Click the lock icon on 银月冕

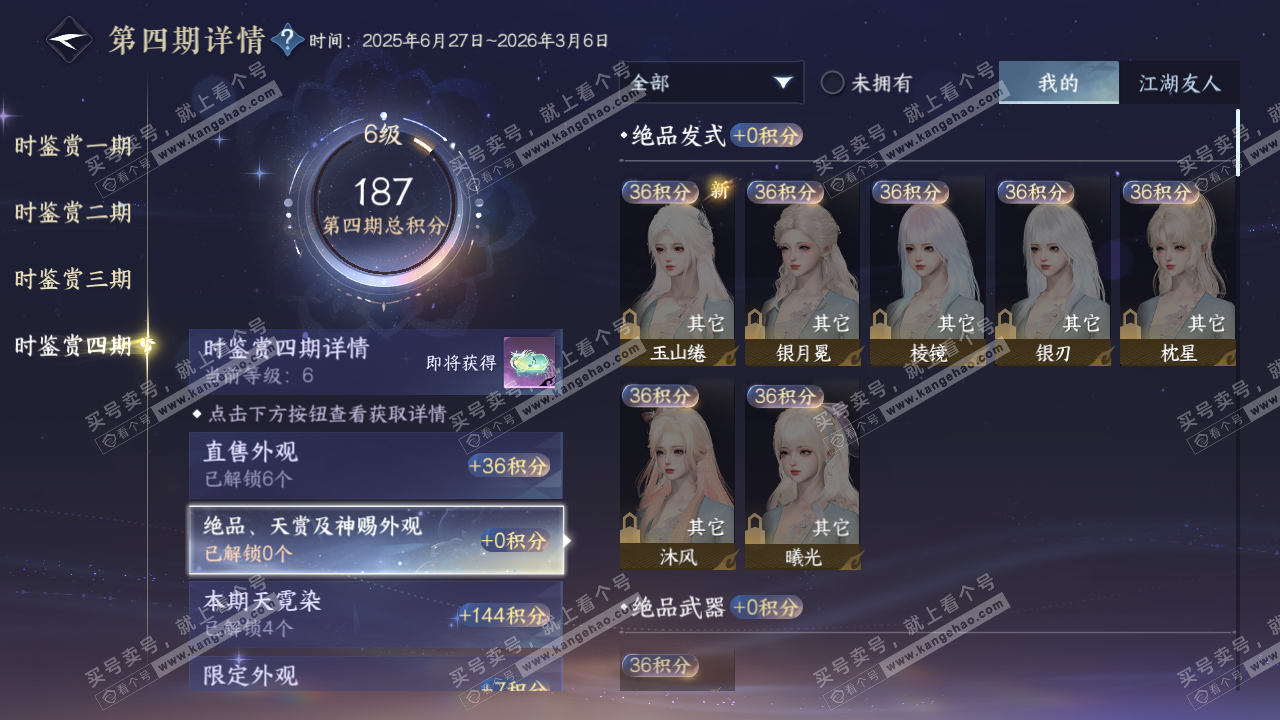pyautogui.click(x=756, y=324)
